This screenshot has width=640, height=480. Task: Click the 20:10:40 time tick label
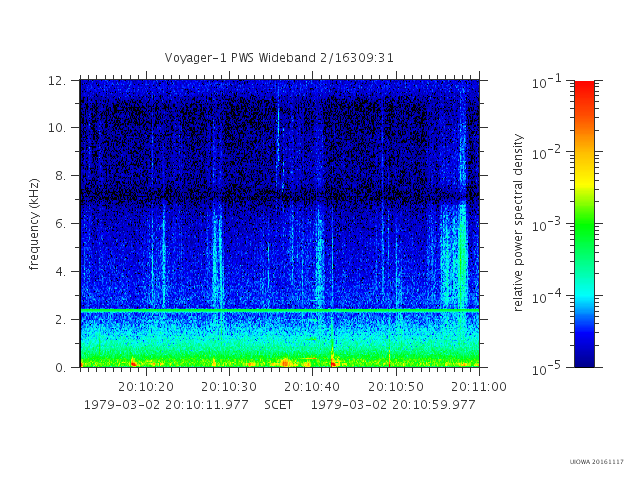pyautogui.click(x=312, y=387)
